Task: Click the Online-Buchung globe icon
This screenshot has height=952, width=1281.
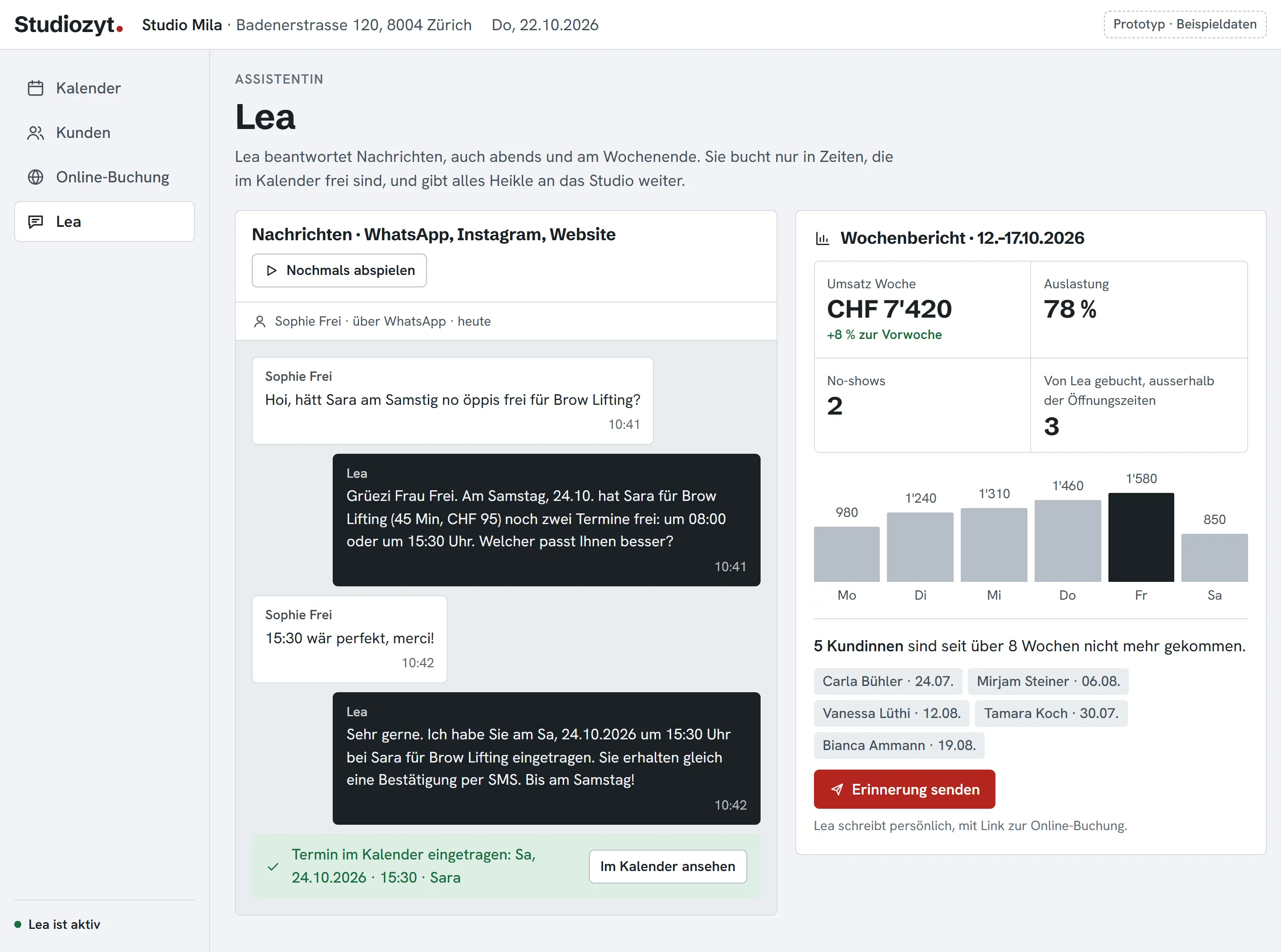Action: (x=36, y=177)
